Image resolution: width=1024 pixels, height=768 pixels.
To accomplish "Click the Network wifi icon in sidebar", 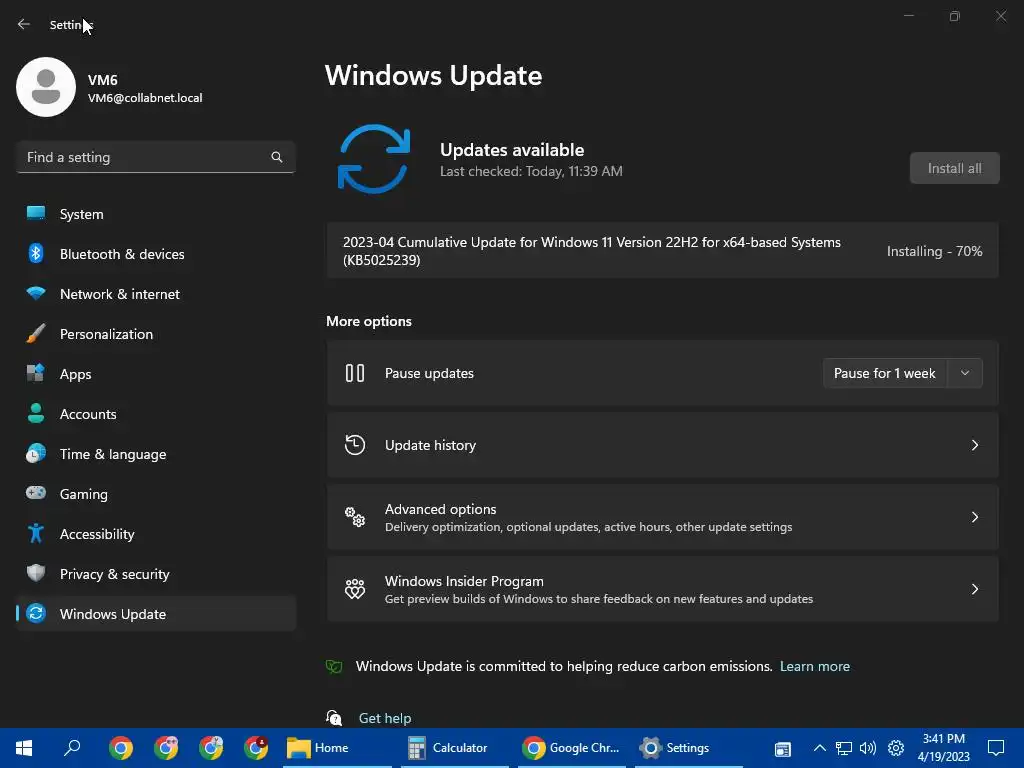I will [36, 293].
